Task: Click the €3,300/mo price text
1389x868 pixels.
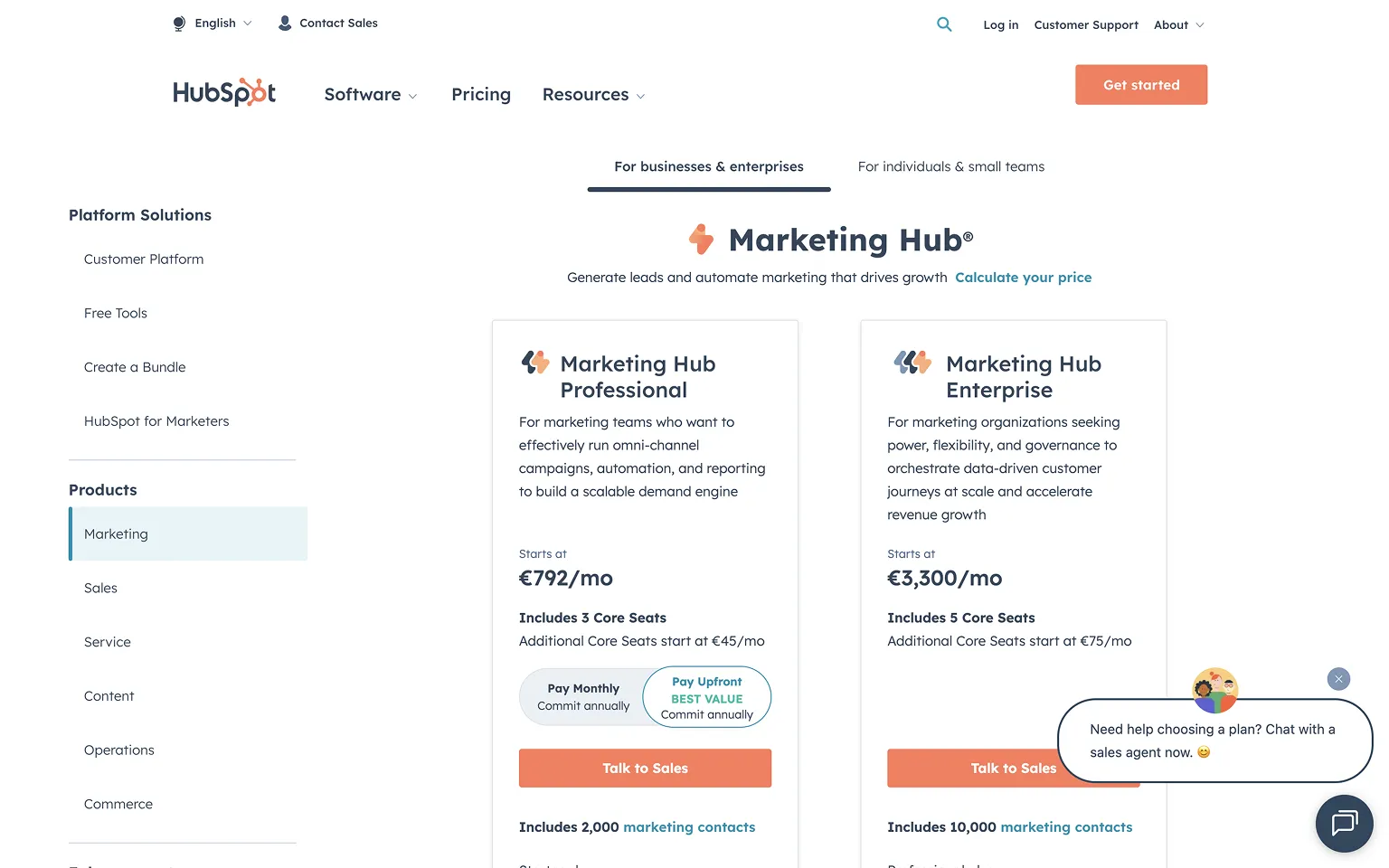Action: pos(945,579)
